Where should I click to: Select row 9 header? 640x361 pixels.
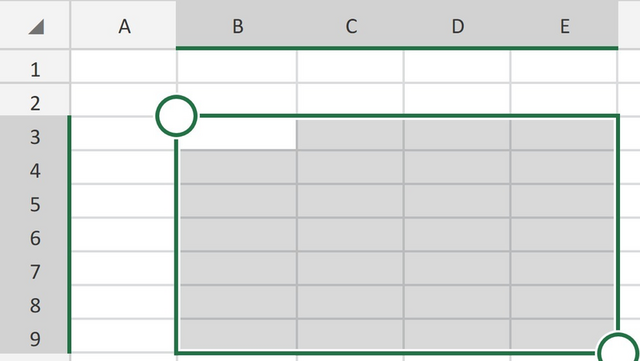click(x=35, y=336)
